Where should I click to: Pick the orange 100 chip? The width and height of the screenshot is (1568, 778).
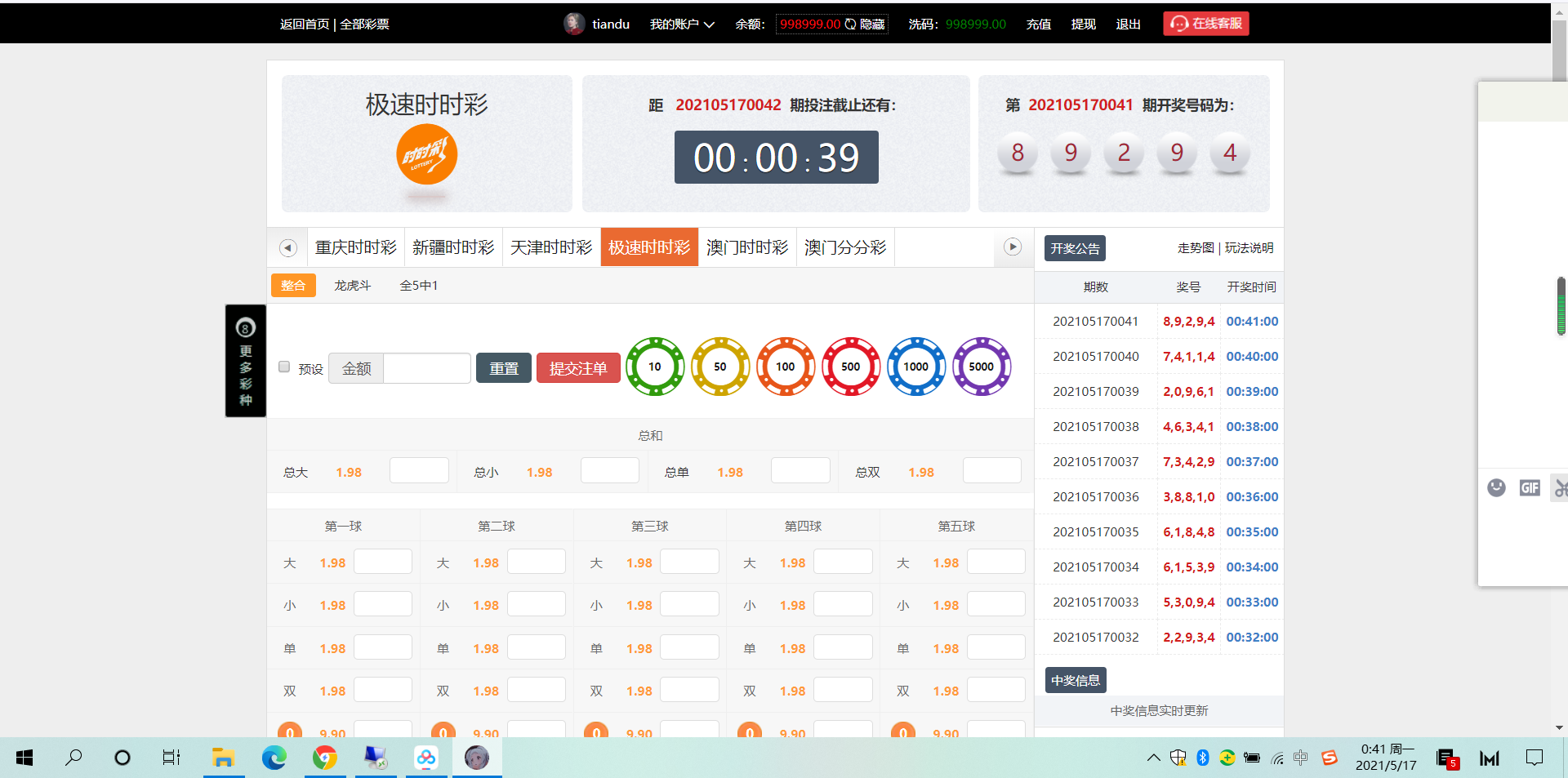coord(786,367)
